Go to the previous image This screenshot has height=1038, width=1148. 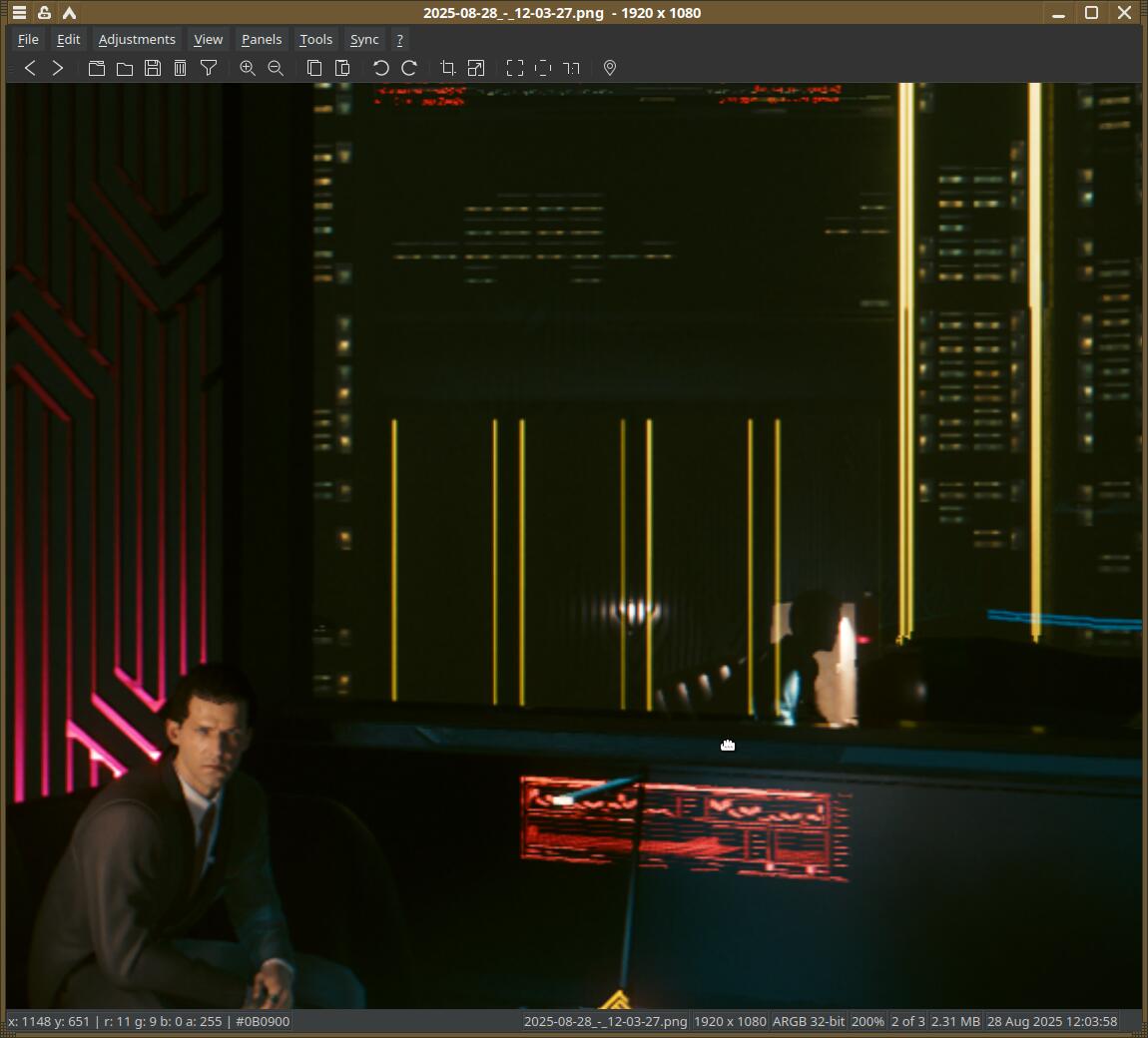pos(30,68)
